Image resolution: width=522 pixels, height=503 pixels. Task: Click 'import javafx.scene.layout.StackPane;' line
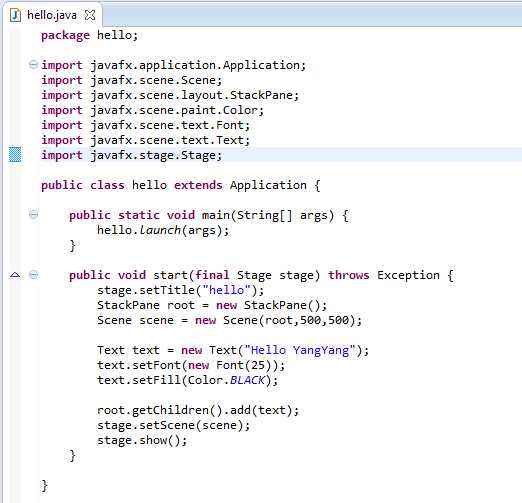tap(170, 95)
